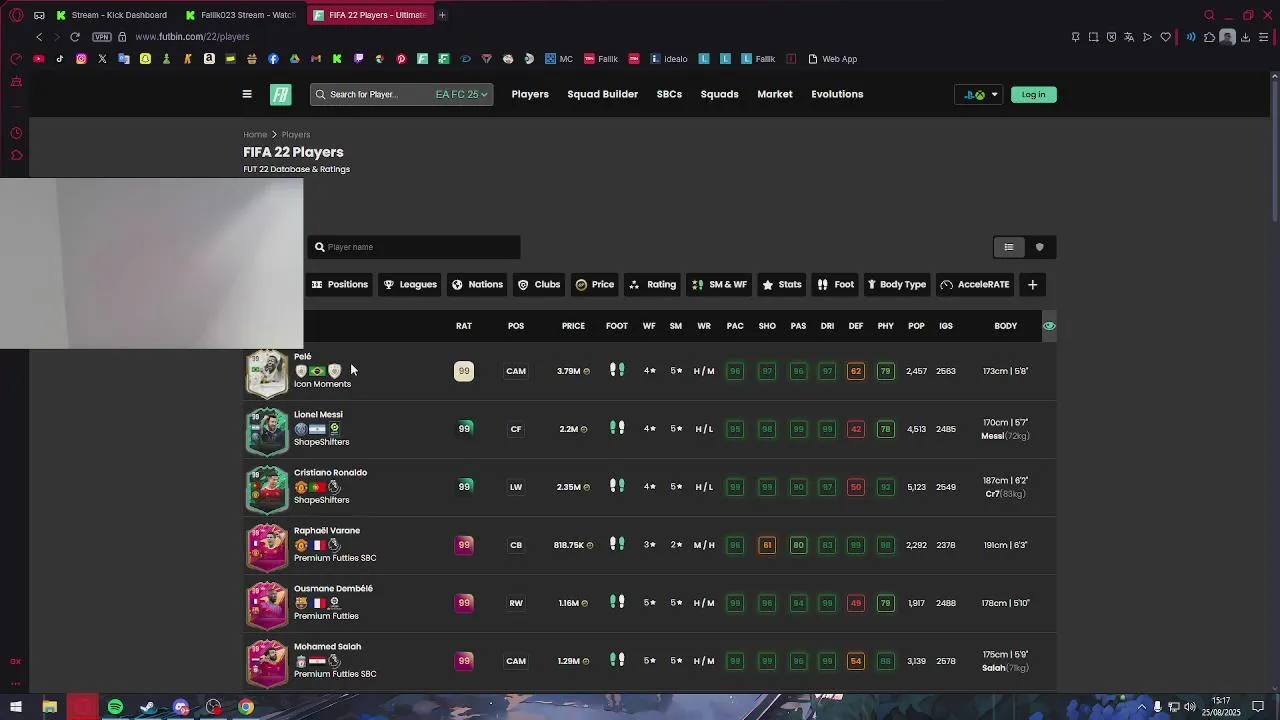Open the Gmail bookmark icon

[316, 59]
